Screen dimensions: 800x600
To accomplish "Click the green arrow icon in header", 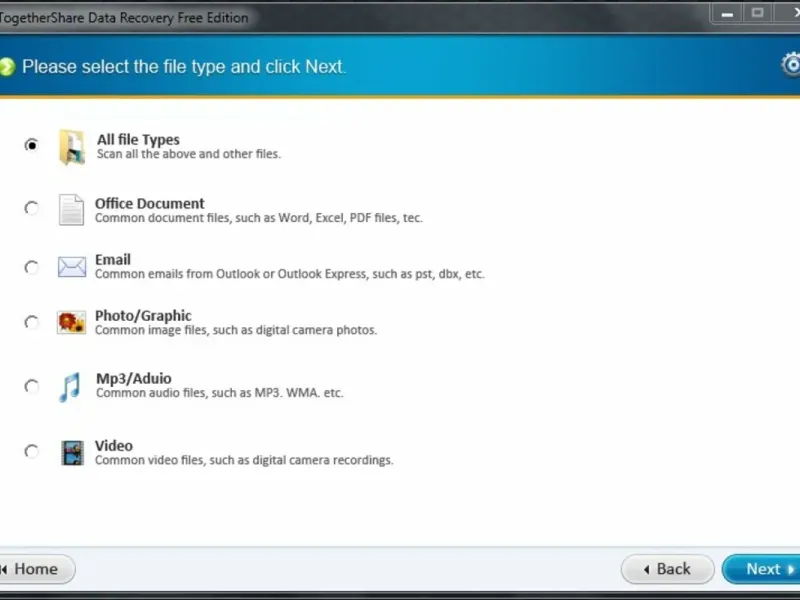I will tap(7, 66).
